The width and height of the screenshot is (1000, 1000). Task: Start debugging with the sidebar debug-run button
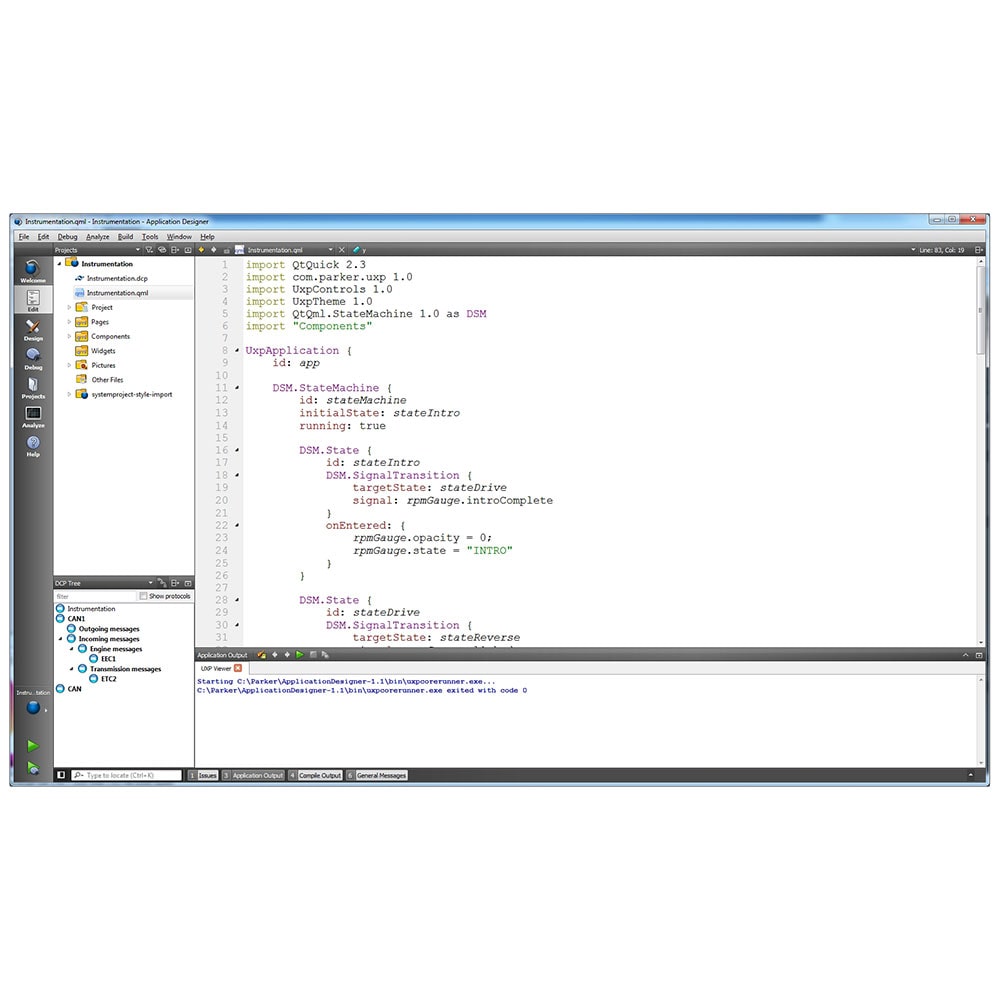pyautogui.click(x=33, y=768)
